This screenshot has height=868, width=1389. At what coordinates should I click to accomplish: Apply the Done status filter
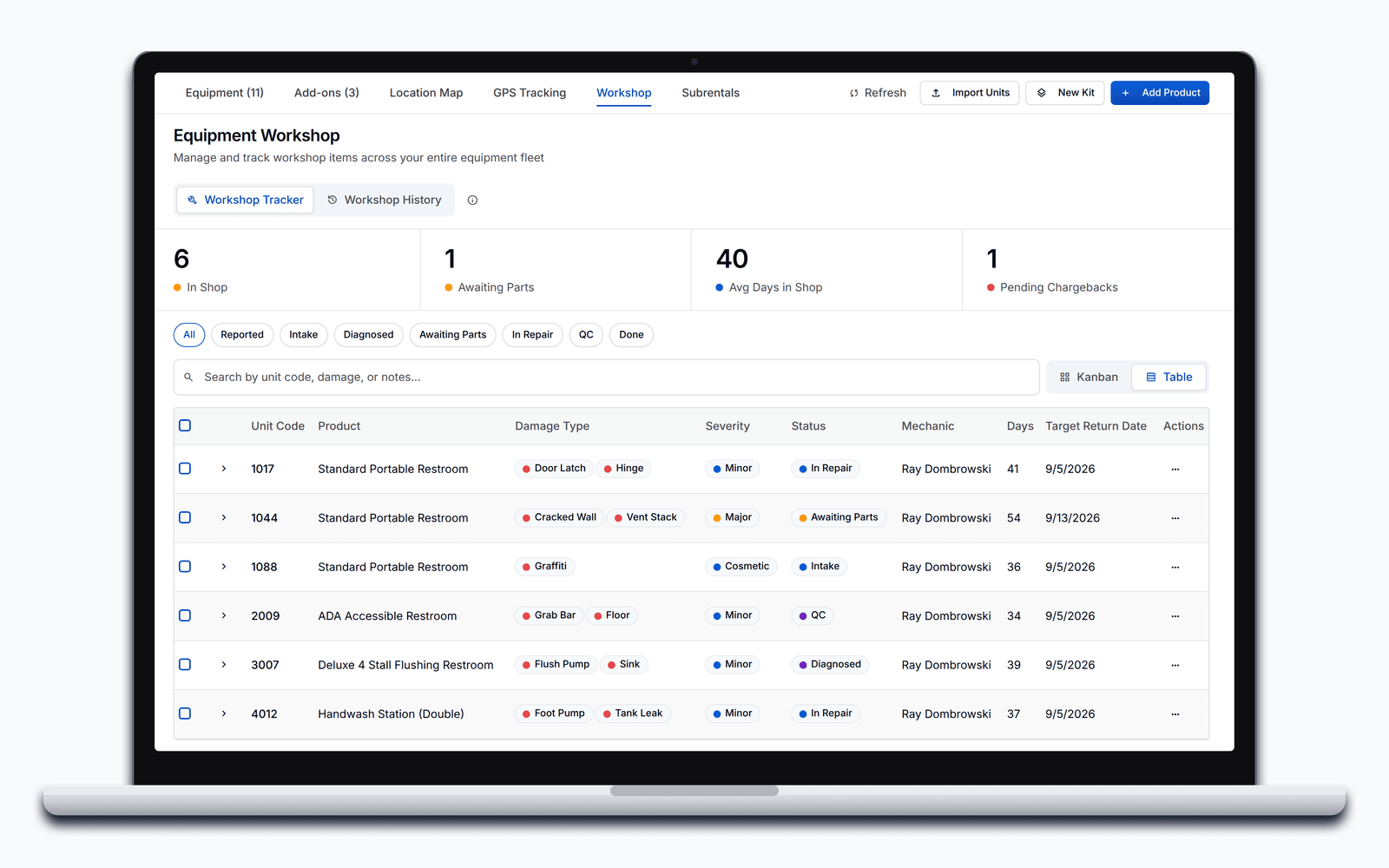pyautogui.click(x=631, y=335)
